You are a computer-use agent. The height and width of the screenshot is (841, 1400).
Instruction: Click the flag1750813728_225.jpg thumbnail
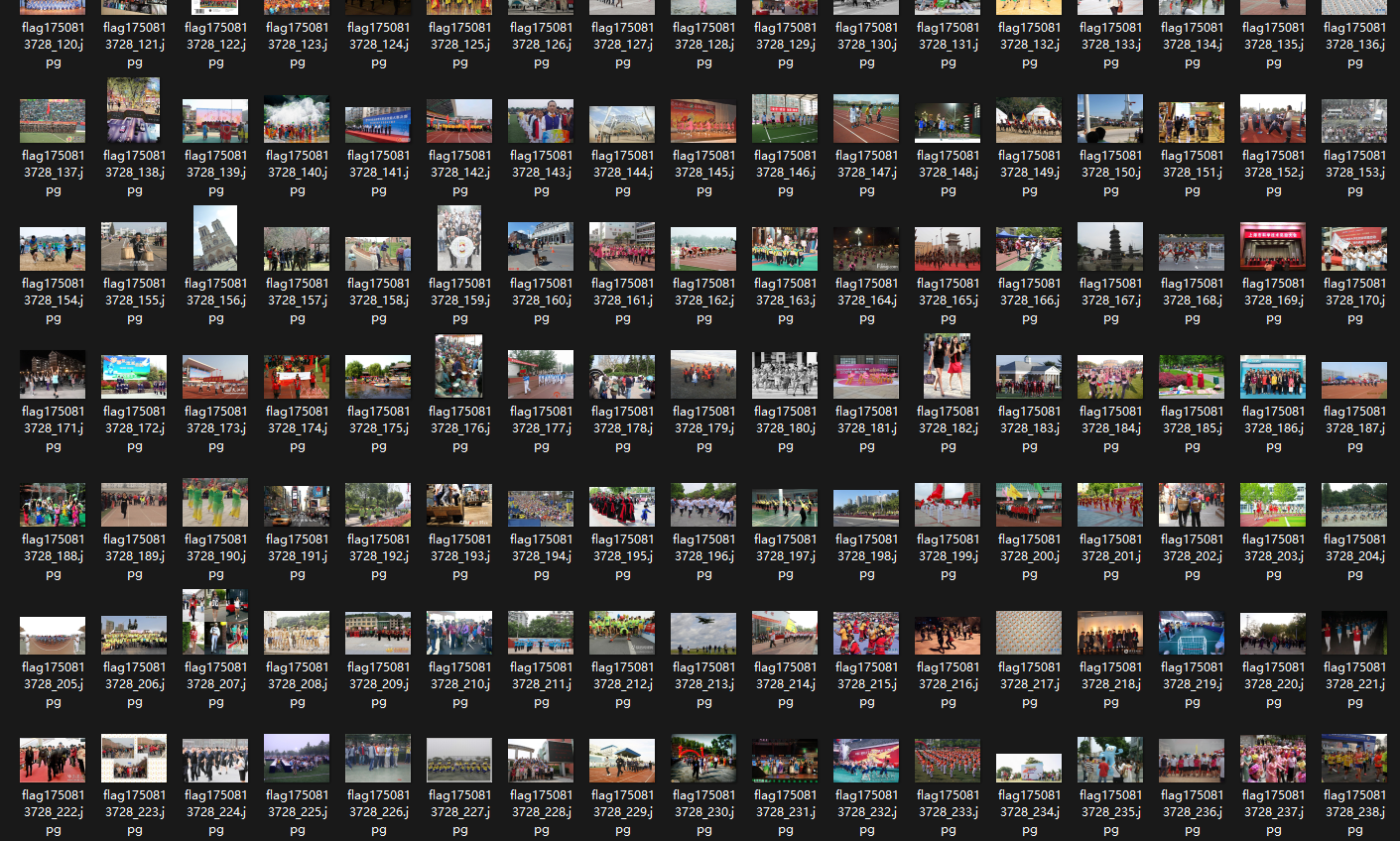click(x=297, y=759)
